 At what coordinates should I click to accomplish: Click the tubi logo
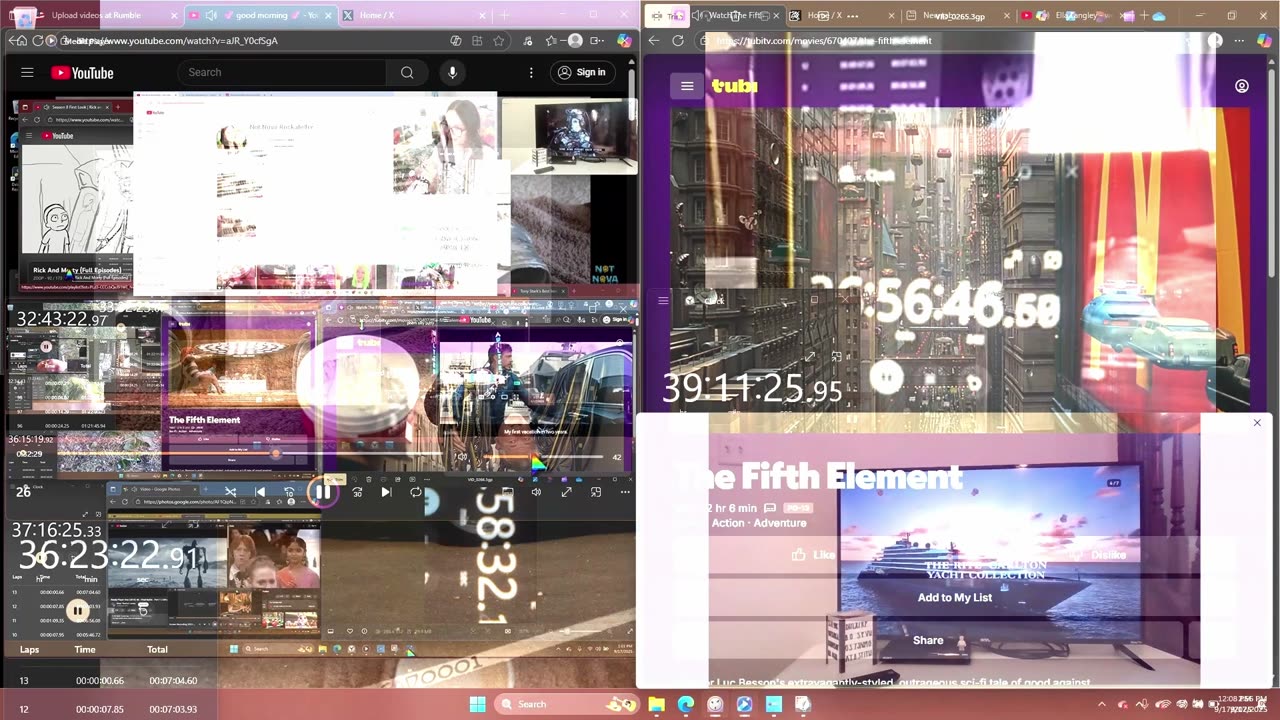click(735, 86)
